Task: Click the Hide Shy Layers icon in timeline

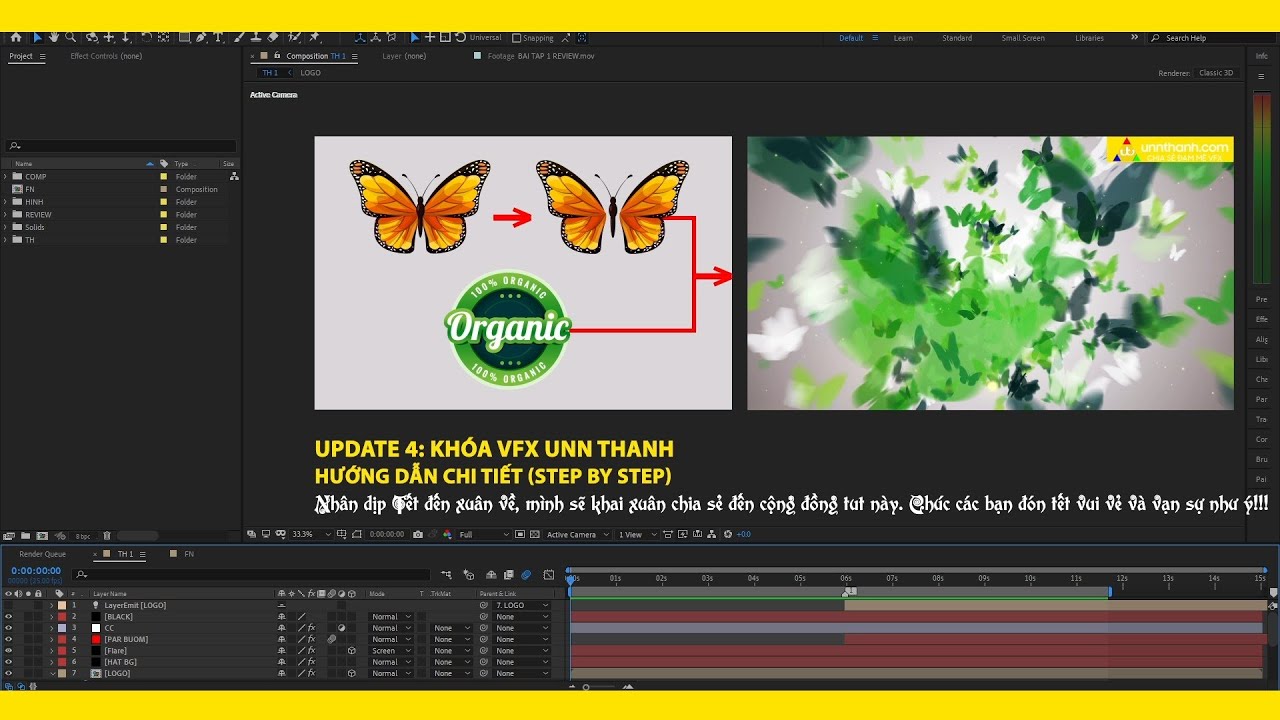Action: coord(491,575)
